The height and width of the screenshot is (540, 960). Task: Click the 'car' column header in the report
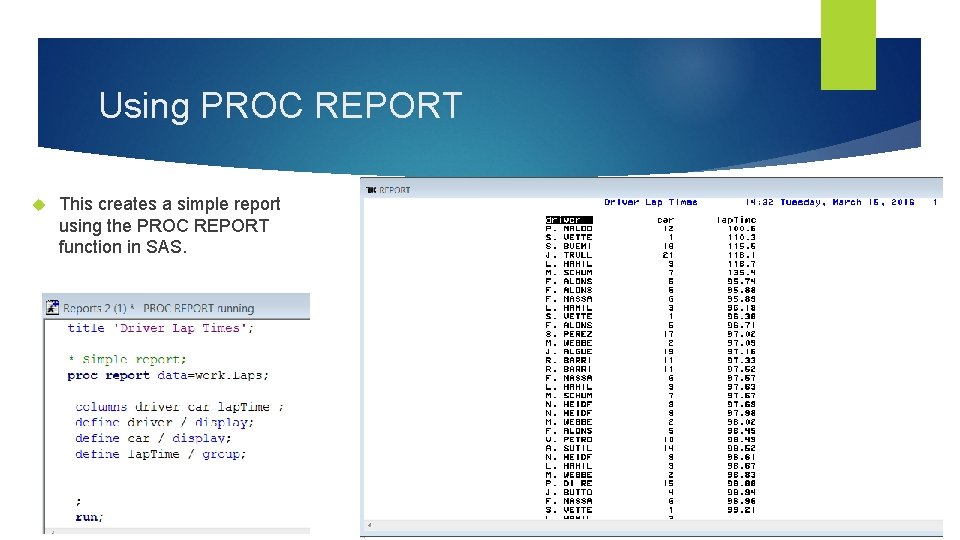pyautogui.click(x=666, y=220)
